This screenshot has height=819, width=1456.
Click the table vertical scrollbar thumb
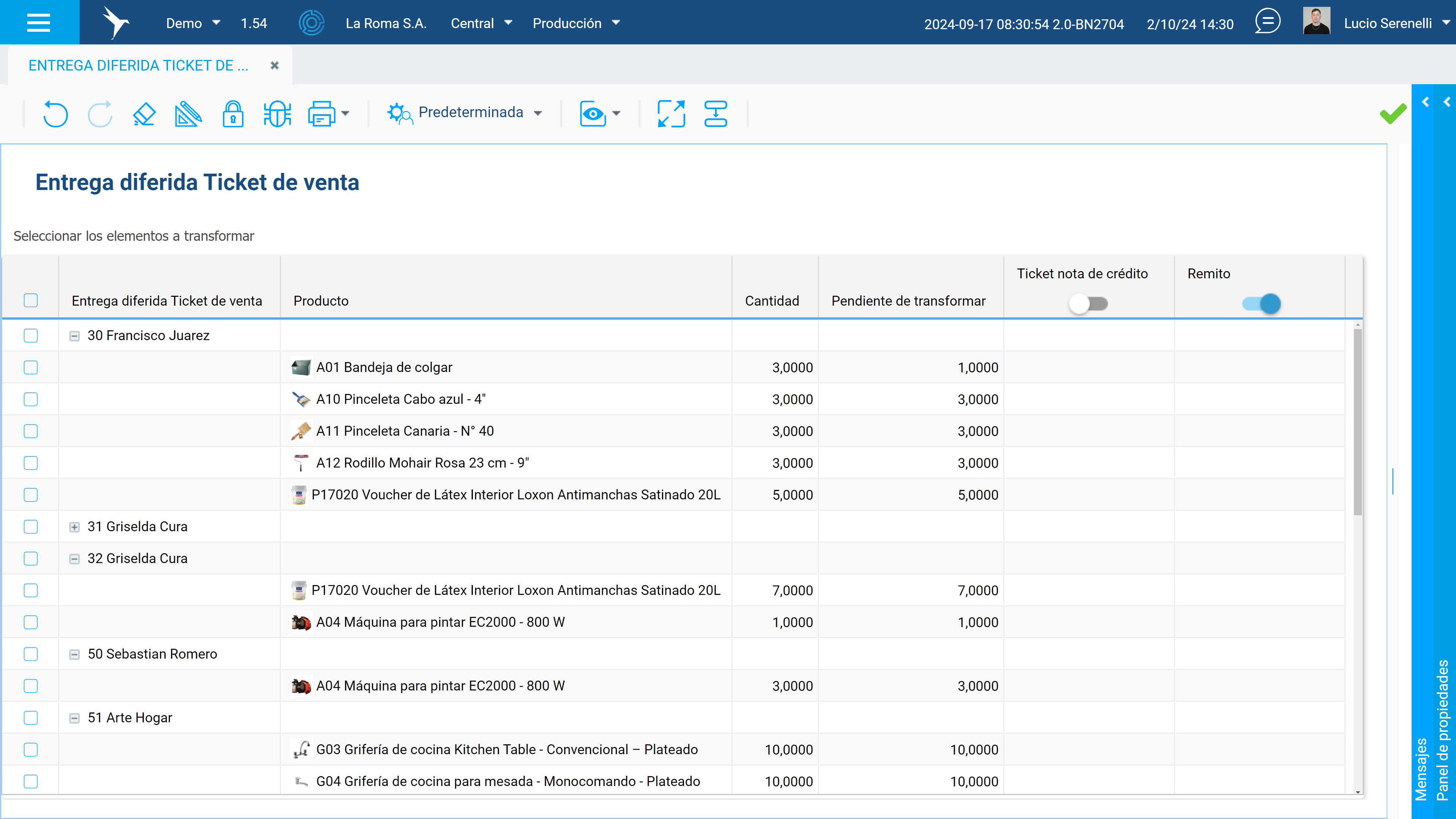pos(1358,422)
